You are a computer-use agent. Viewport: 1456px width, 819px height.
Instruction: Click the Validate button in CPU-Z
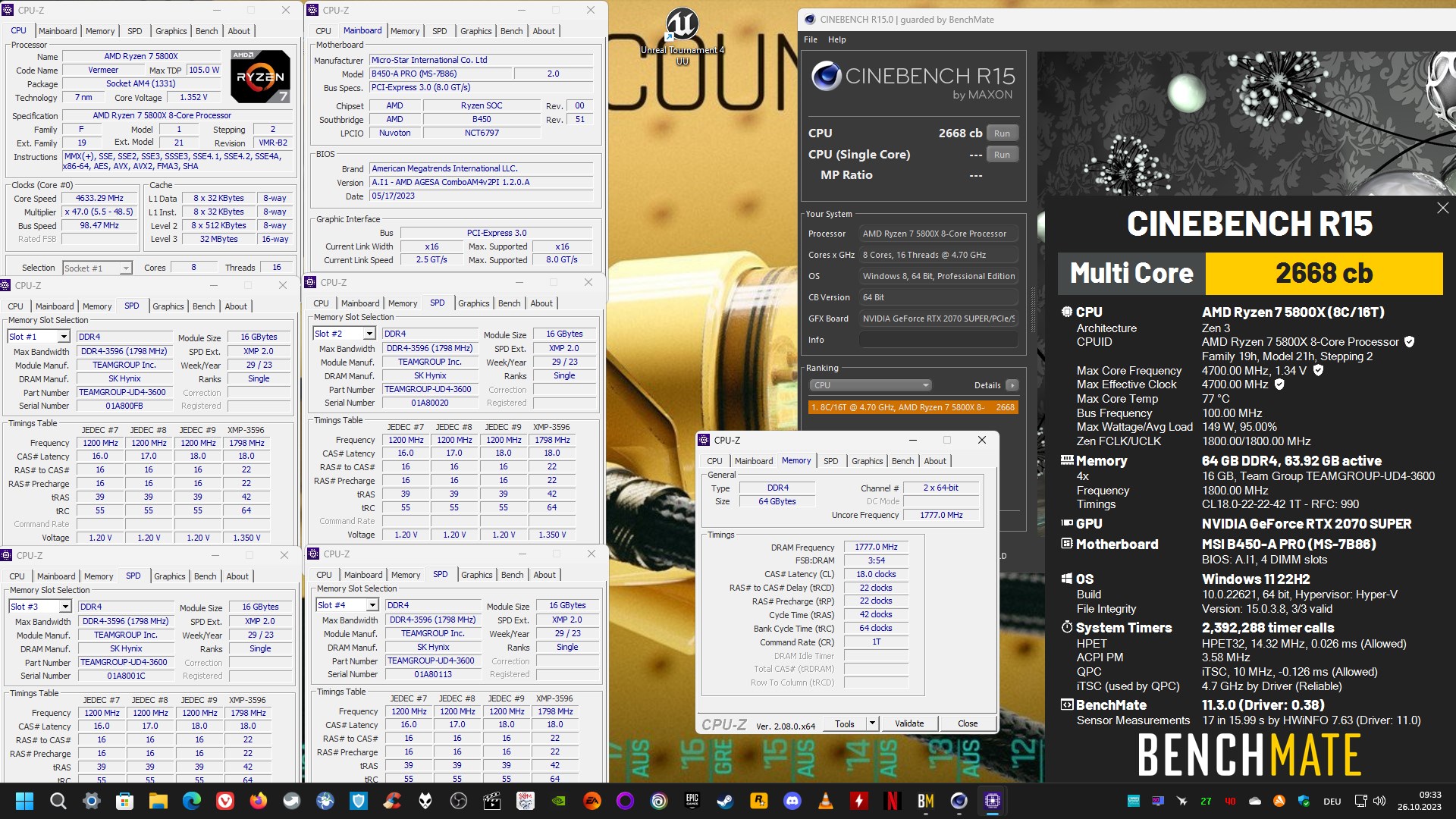pyautogui.click(x=908, y=723)
